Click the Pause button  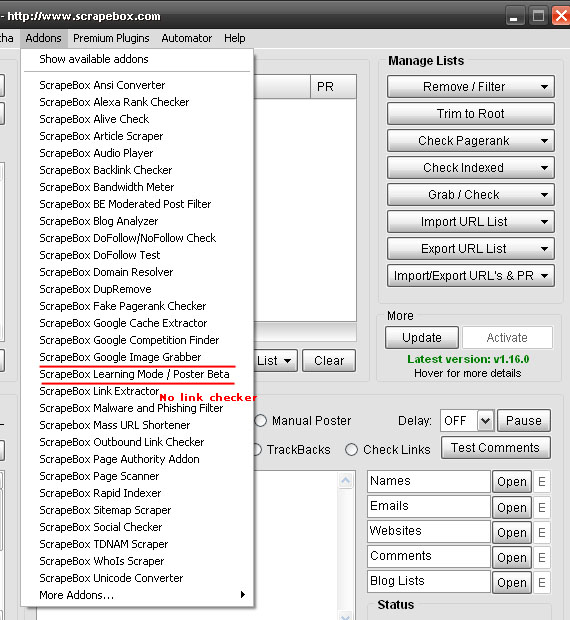[523, 421]
